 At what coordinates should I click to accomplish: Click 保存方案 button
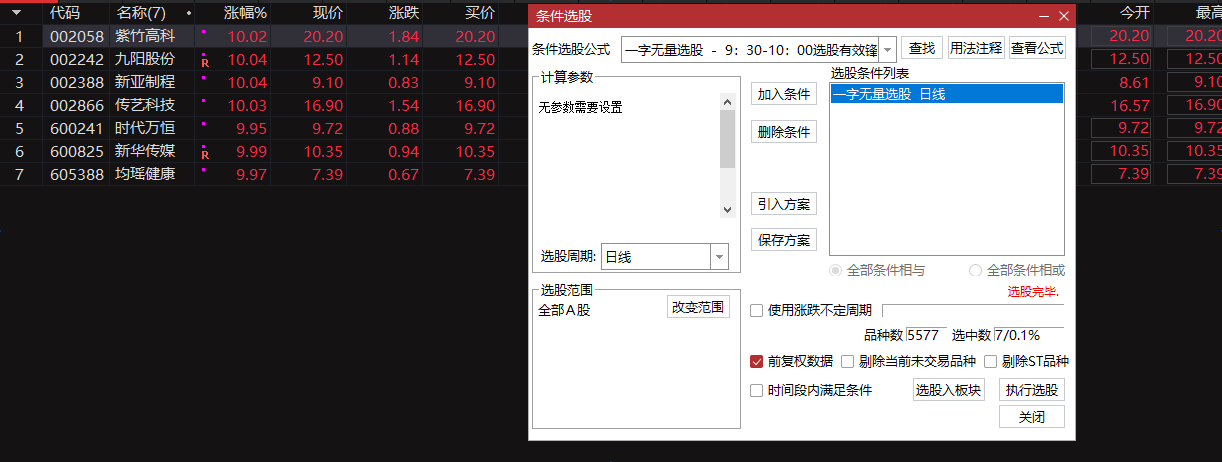(784, 240)
